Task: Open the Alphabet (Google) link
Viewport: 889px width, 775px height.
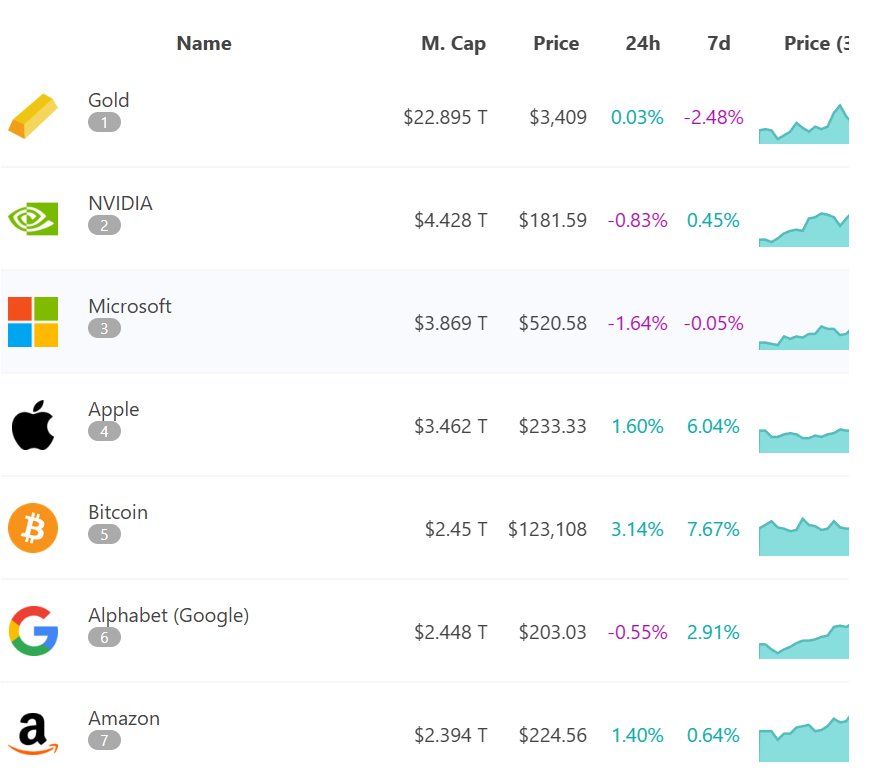Action: click(169, 616)
